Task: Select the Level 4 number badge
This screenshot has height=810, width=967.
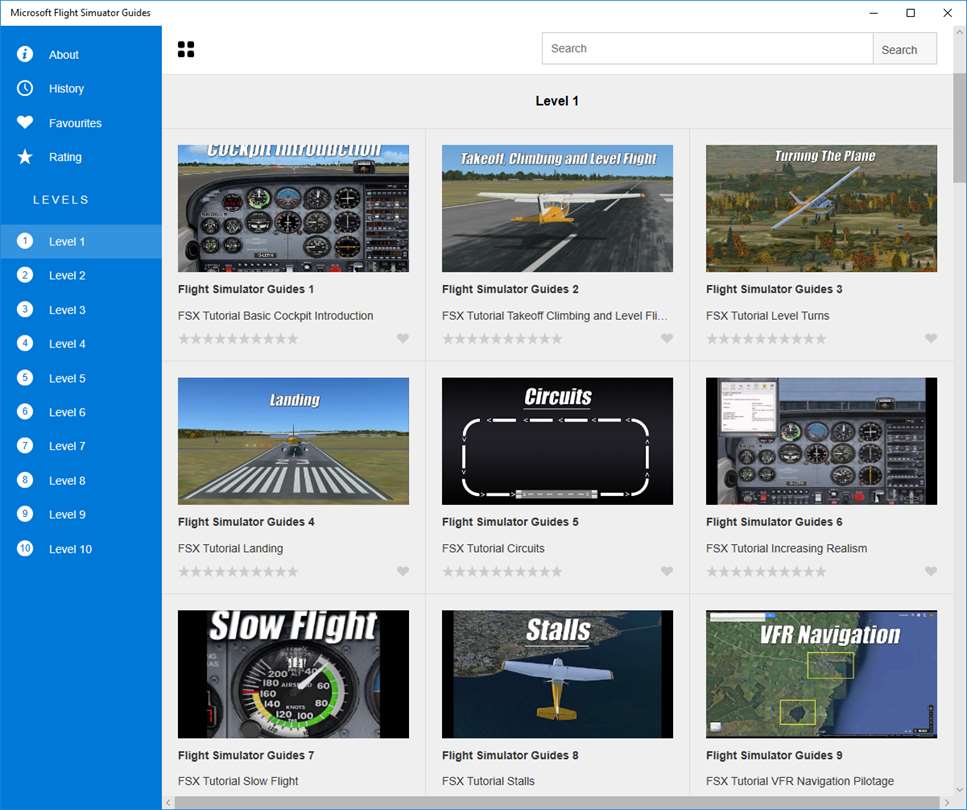Action: 25,344
